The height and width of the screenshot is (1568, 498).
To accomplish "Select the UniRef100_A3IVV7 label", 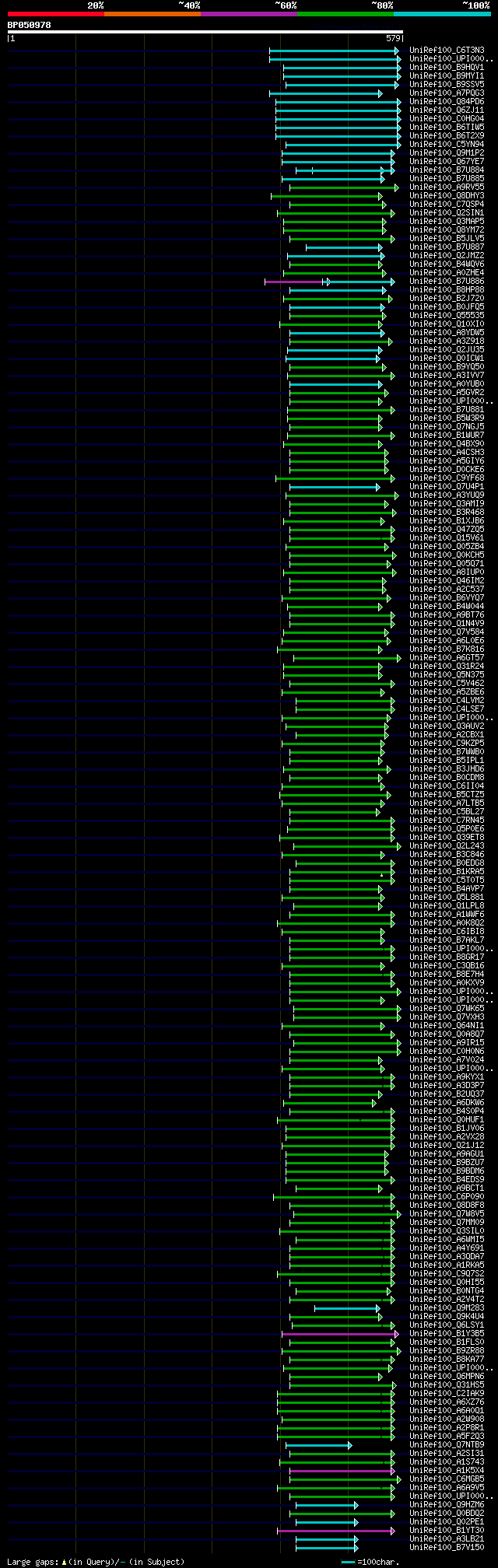I will tap(447, 376).
